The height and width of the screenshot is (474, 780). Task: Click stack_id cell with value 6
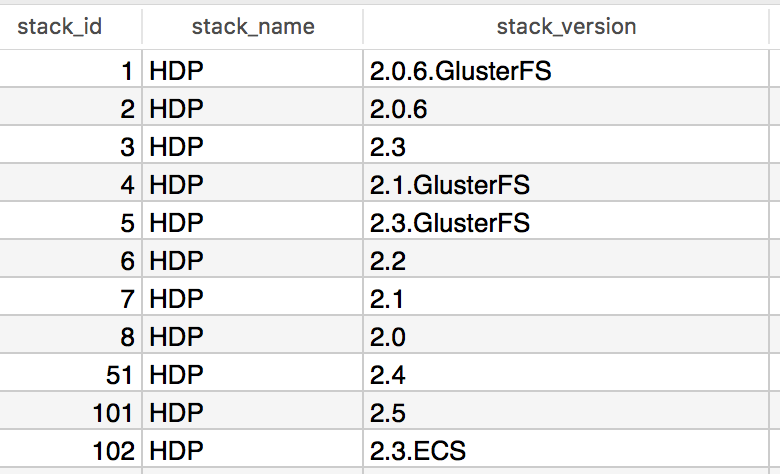[x=71, y=261]
